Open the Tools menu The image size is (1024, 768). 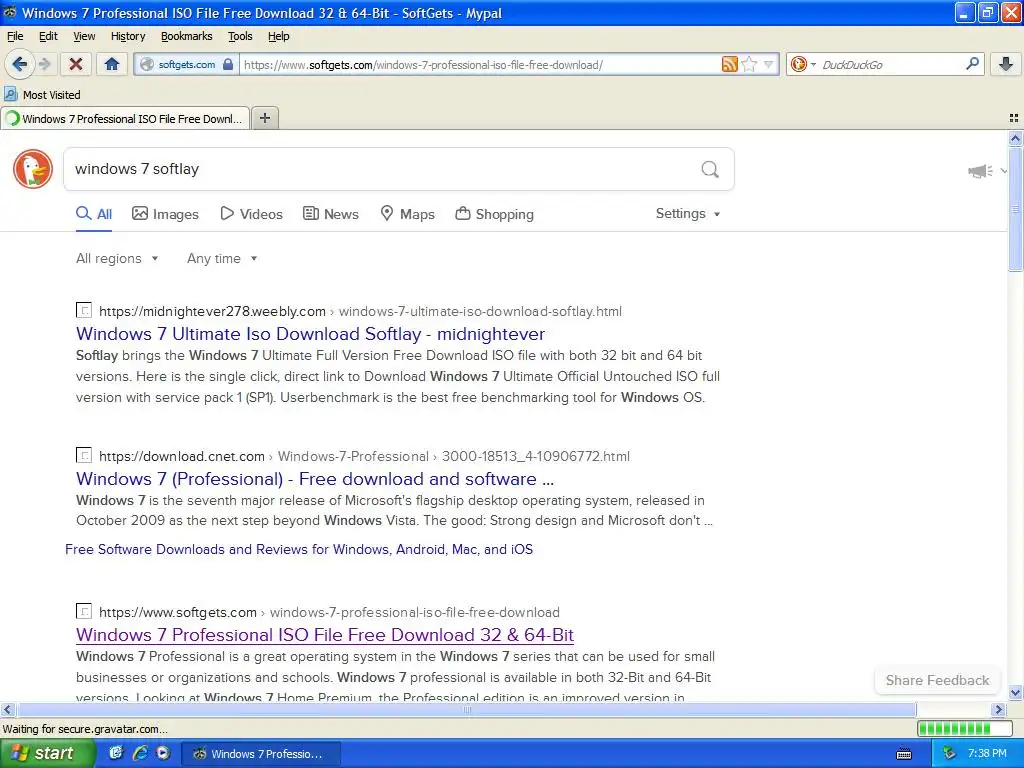240,36
